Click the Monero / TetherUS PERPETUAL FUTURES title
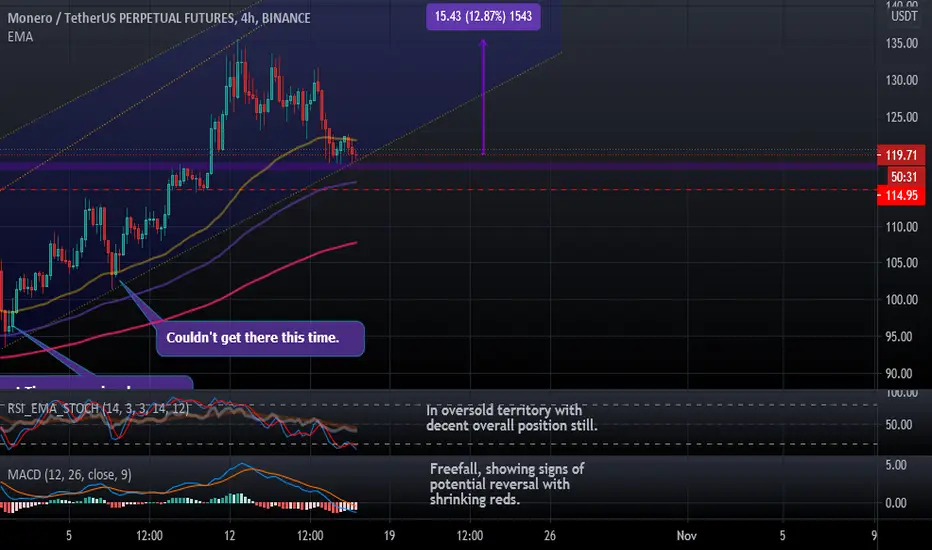Viewport: 932px width, 550px height. [x=159, y=18]
